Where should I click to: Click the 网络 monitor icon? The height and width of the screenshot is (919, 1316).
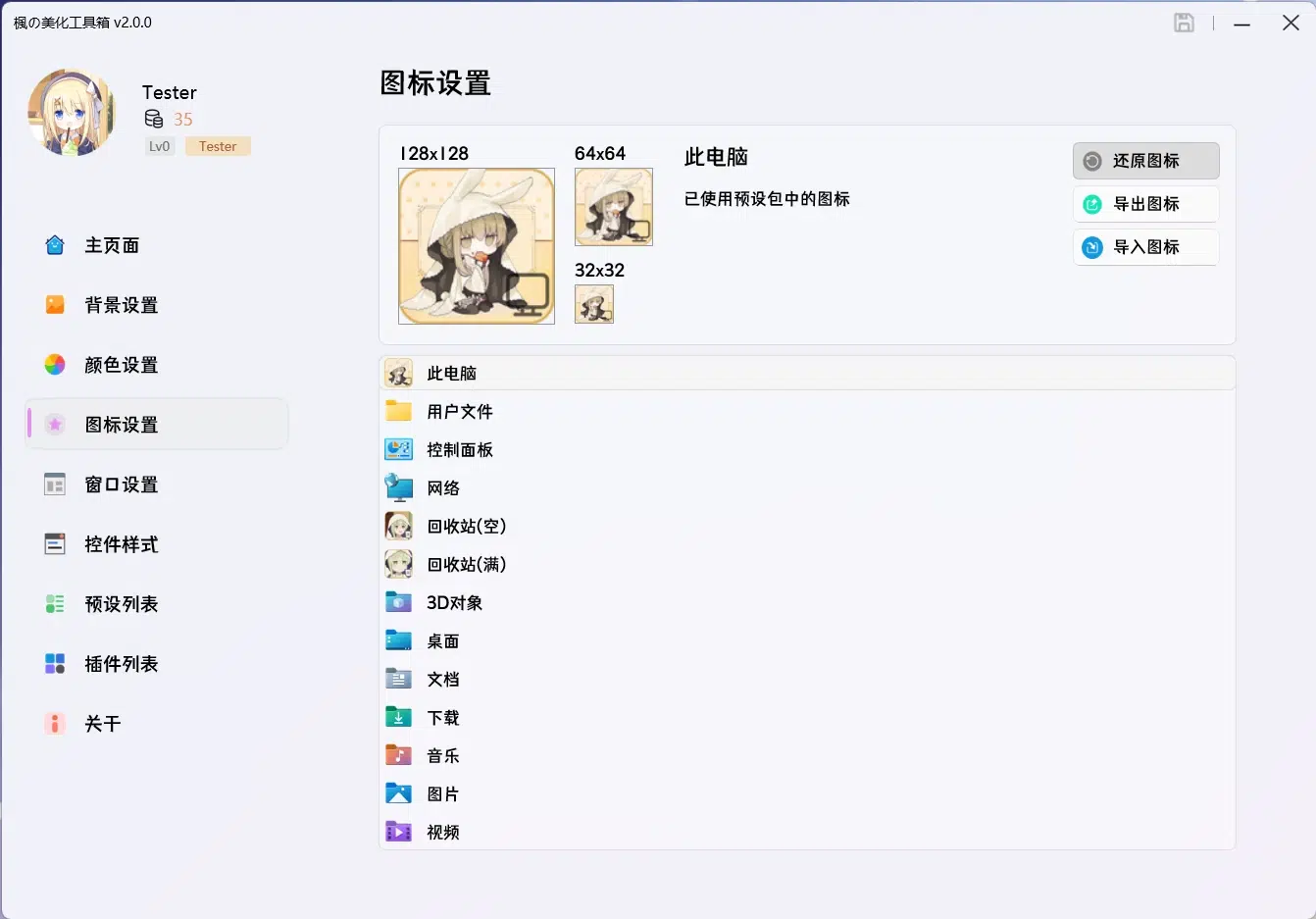point(398,487)
